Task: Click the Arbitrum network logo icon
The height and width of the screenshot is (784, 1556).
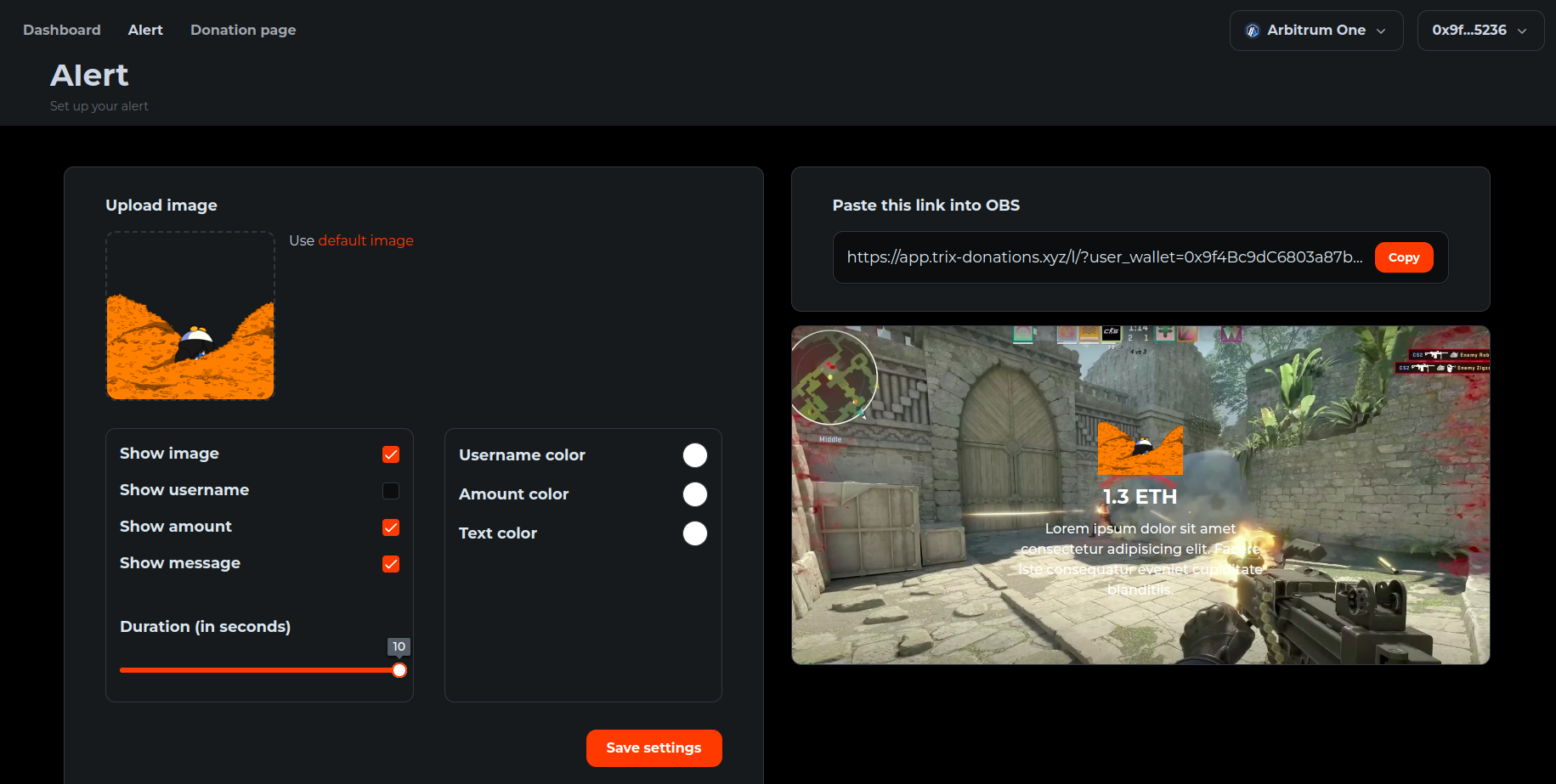Action: (x=1253, y=31)
